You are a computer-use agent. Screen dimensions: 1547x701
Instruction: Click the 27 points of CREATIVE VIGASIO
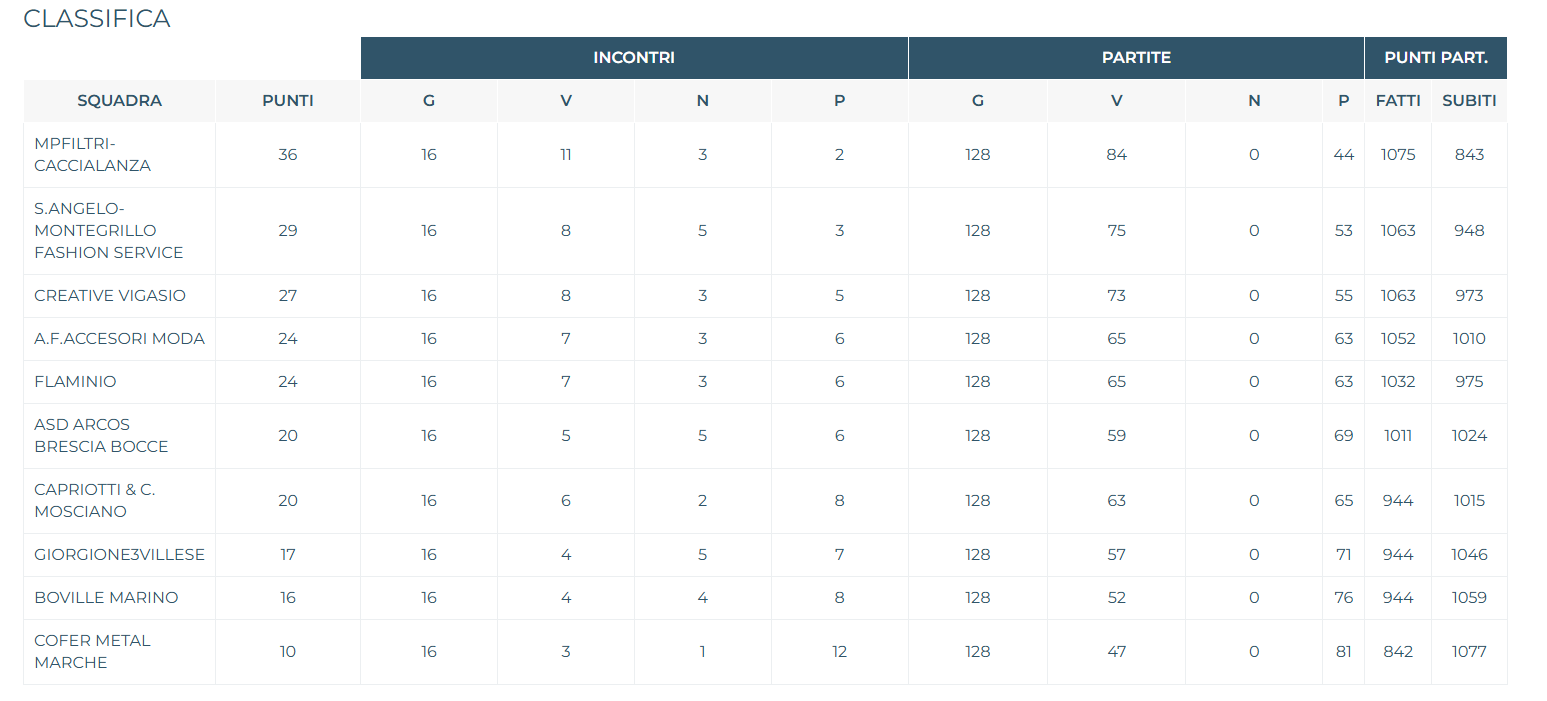pos(288,296)
